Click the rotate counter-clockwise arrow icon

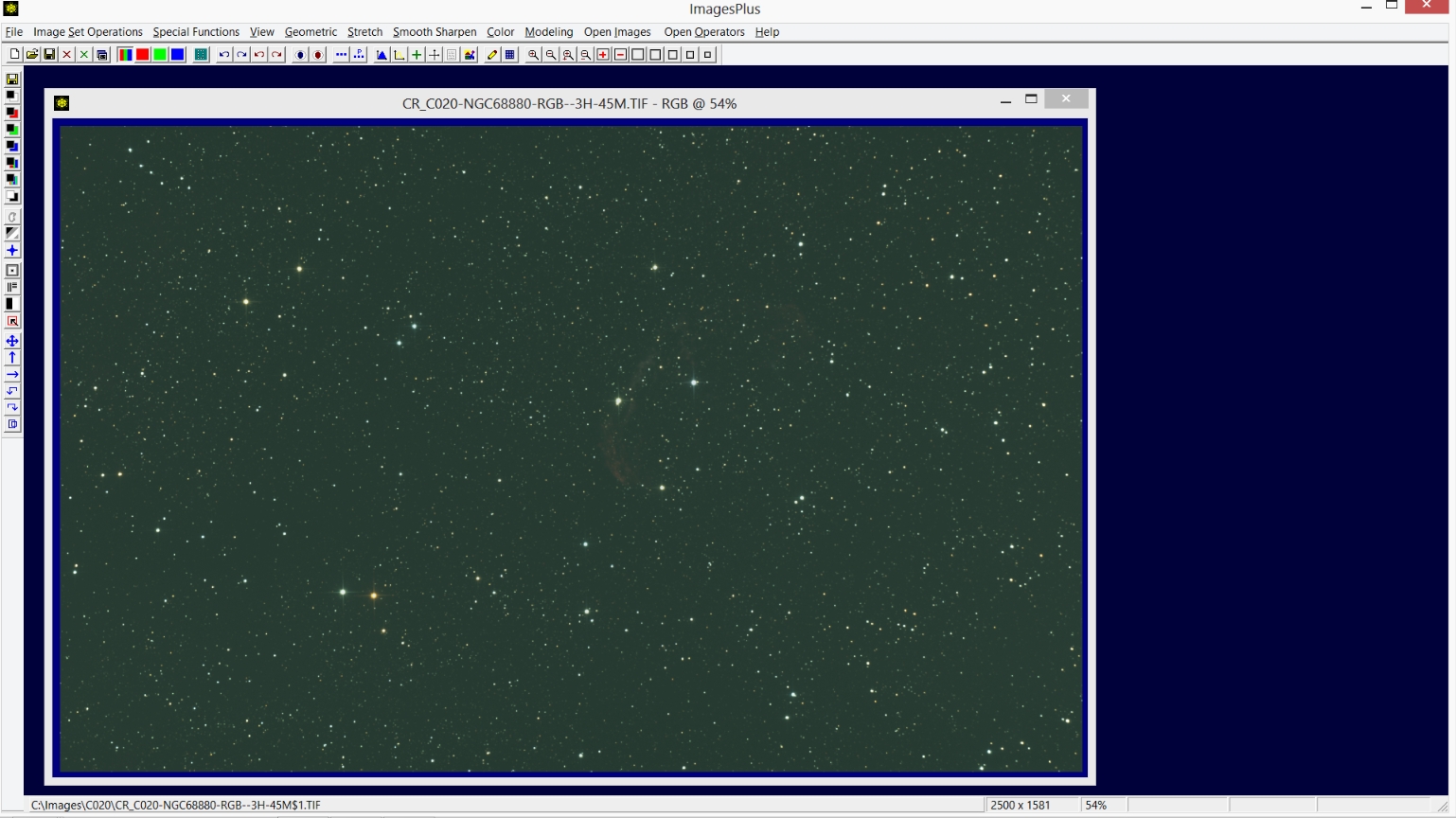point(12,392)
